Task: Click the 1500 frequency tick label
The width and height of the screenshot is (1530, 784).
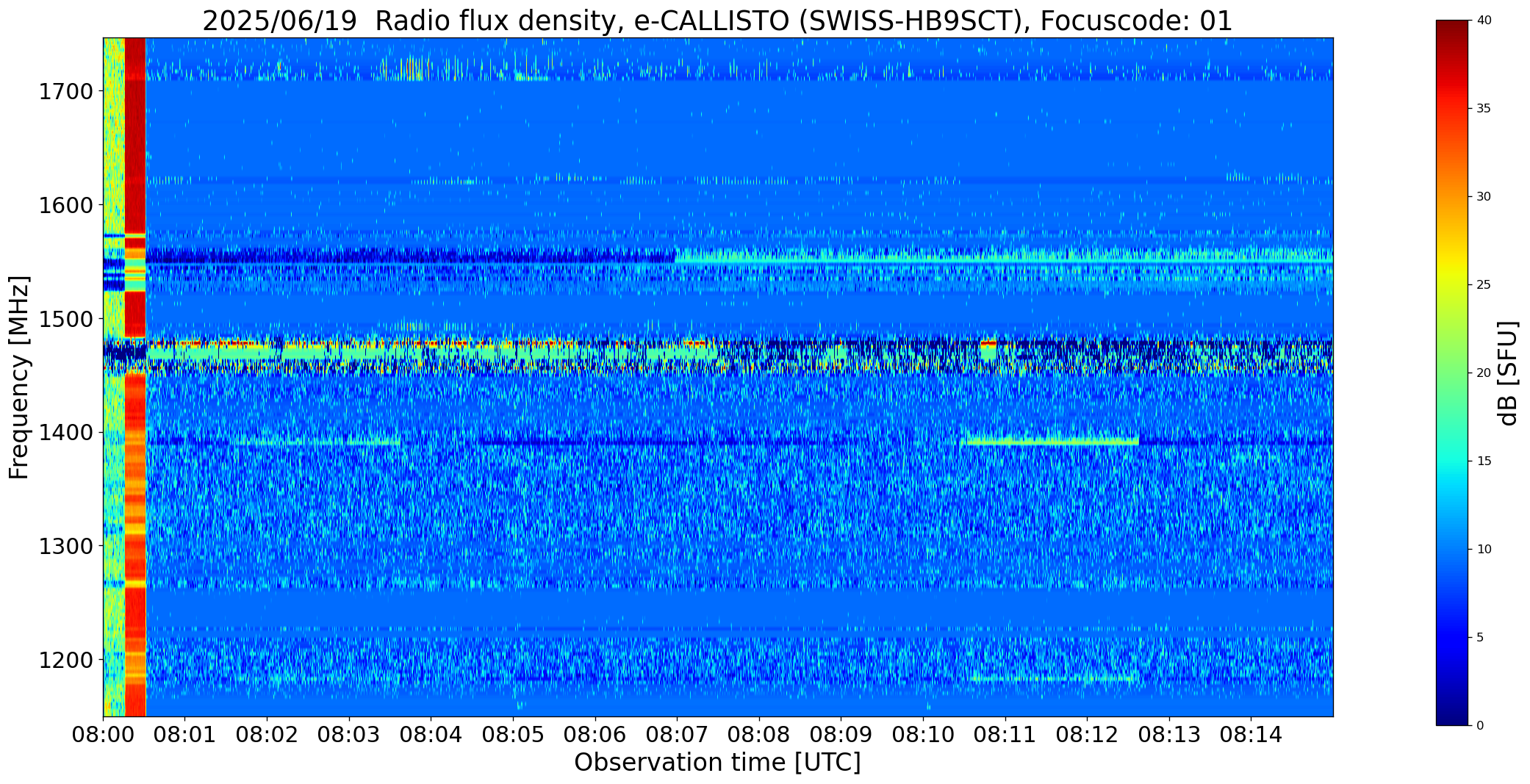Action: [x=65, y=319]
